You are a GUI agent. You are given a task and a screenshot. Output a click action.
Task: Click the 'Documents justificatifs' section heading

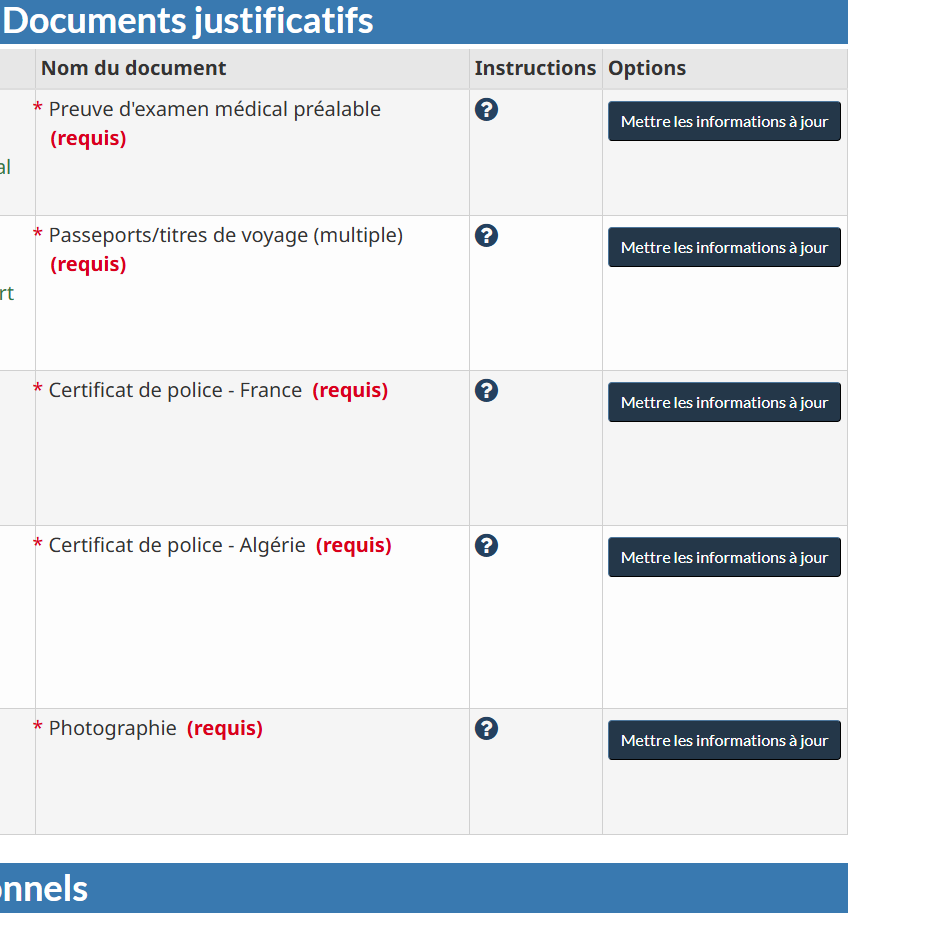pos(187,21)
